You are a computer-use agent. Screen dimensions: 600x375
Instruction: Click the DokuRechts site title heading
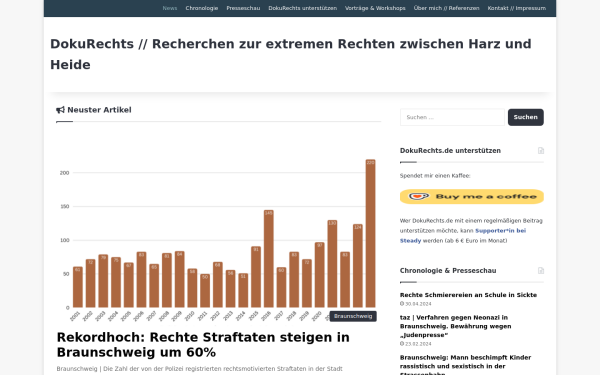pyautogui.click(x=291, y=54)
